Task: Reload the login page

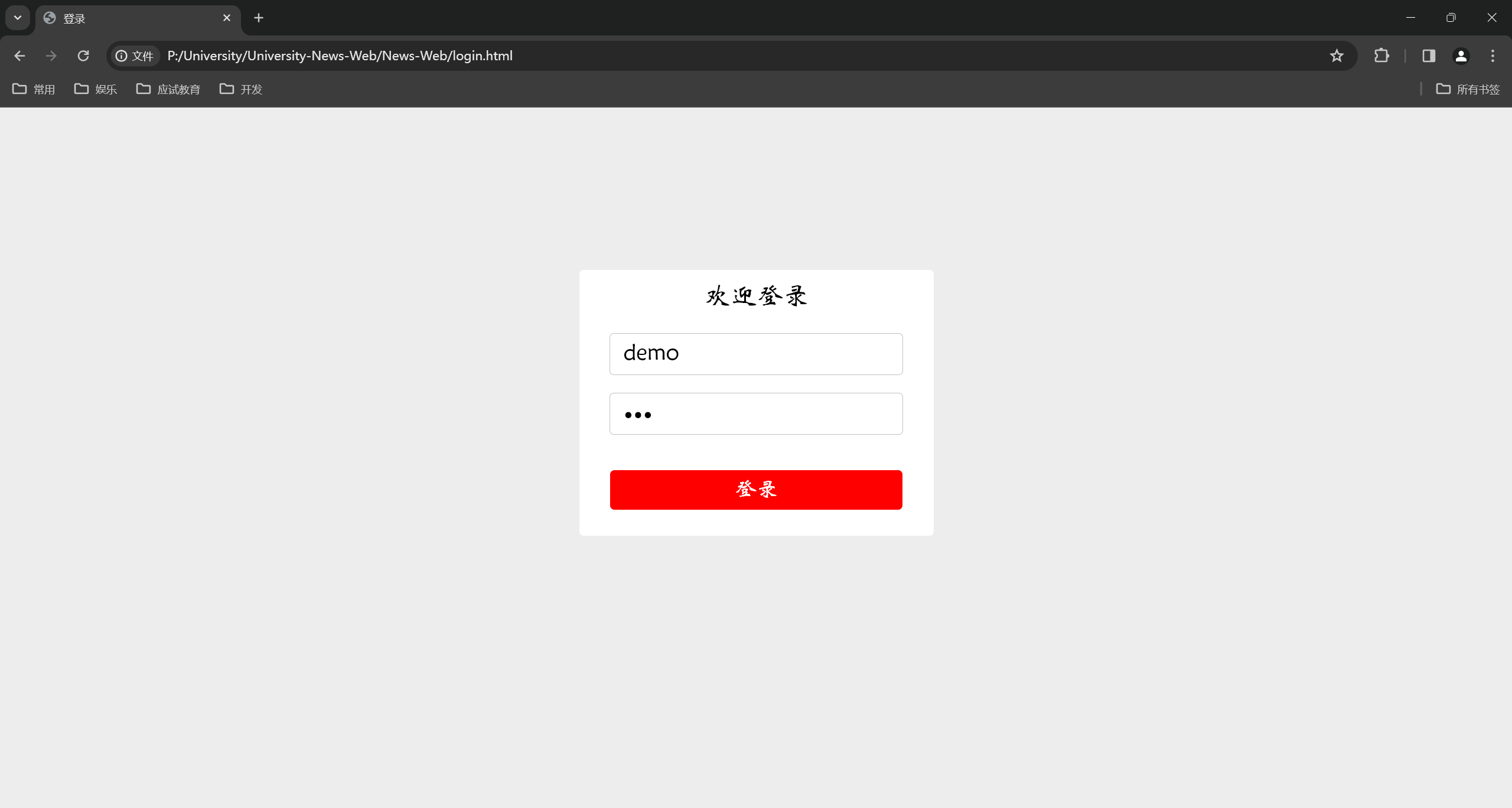Action: [83, 56]
